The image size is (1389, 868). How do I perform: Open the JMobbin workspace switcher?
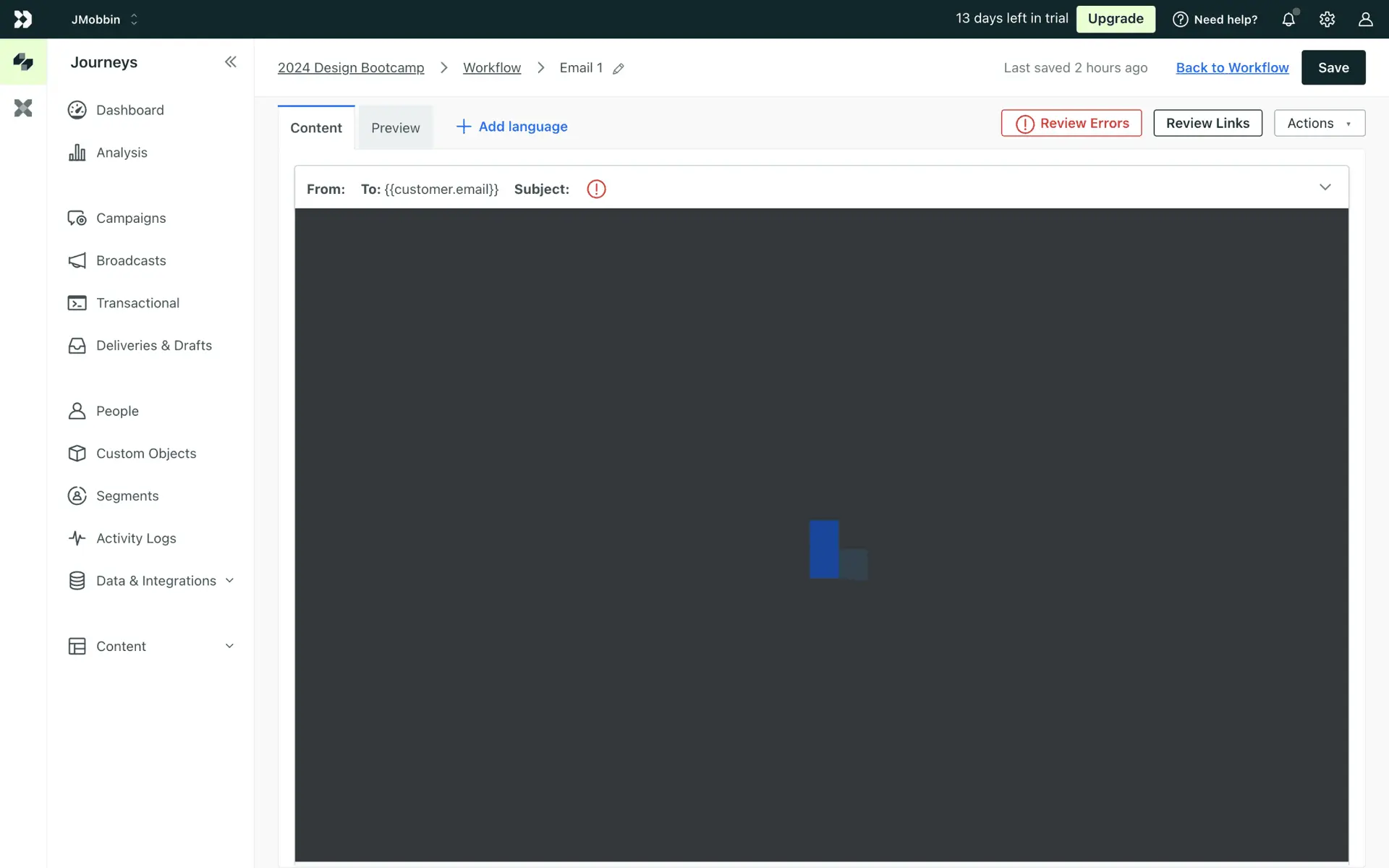pos(105,20)
